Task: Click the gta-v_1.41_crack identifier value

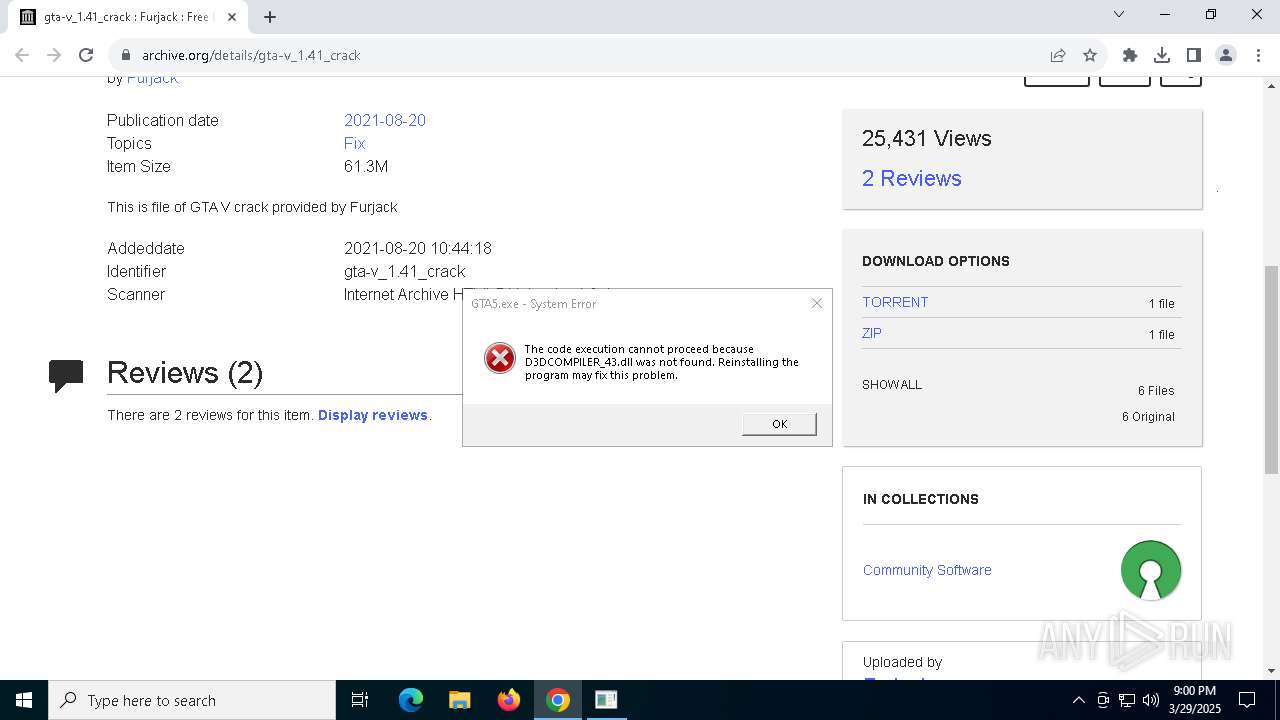Action: (405, 271)
